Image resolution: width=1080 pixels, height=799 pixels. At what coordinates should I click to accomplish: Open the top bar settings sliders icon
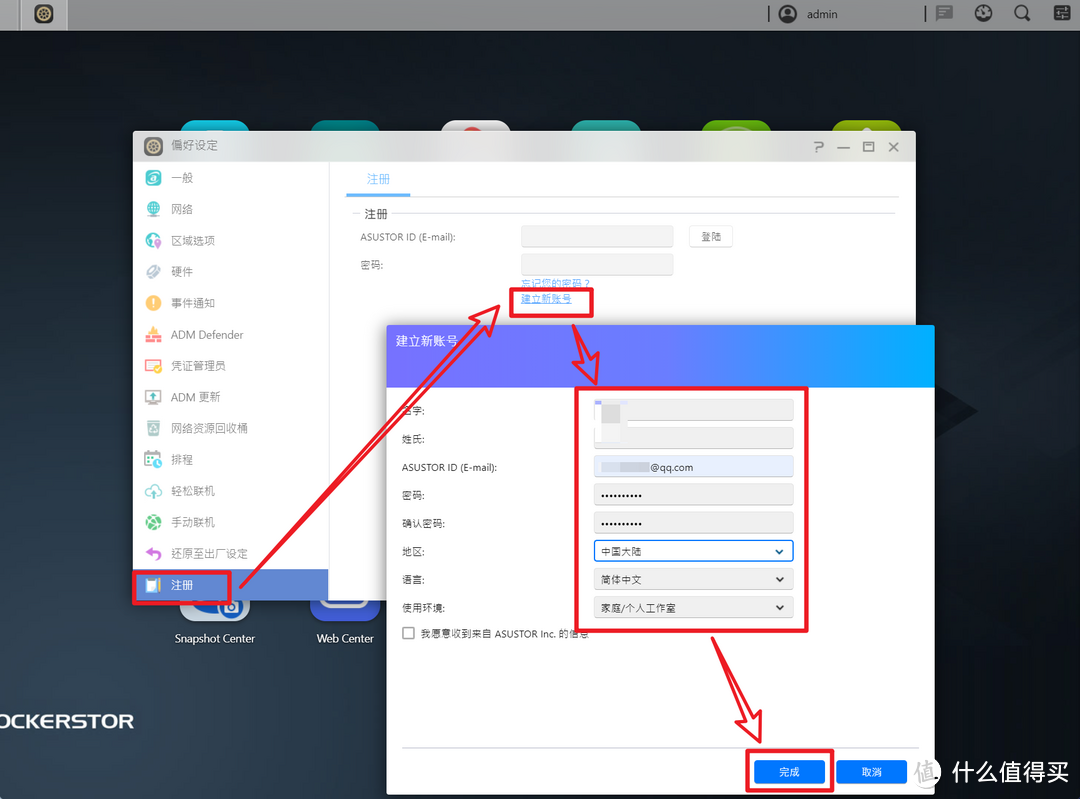(1061, 14)
